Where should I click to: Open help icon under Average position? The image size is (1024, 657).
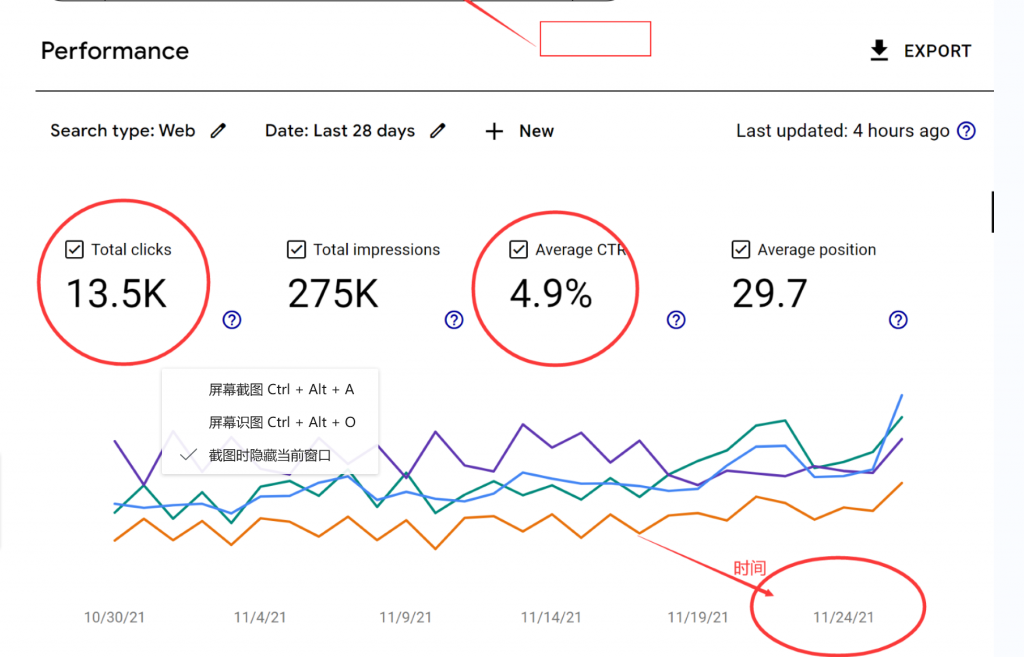click(x=898, y=320)
